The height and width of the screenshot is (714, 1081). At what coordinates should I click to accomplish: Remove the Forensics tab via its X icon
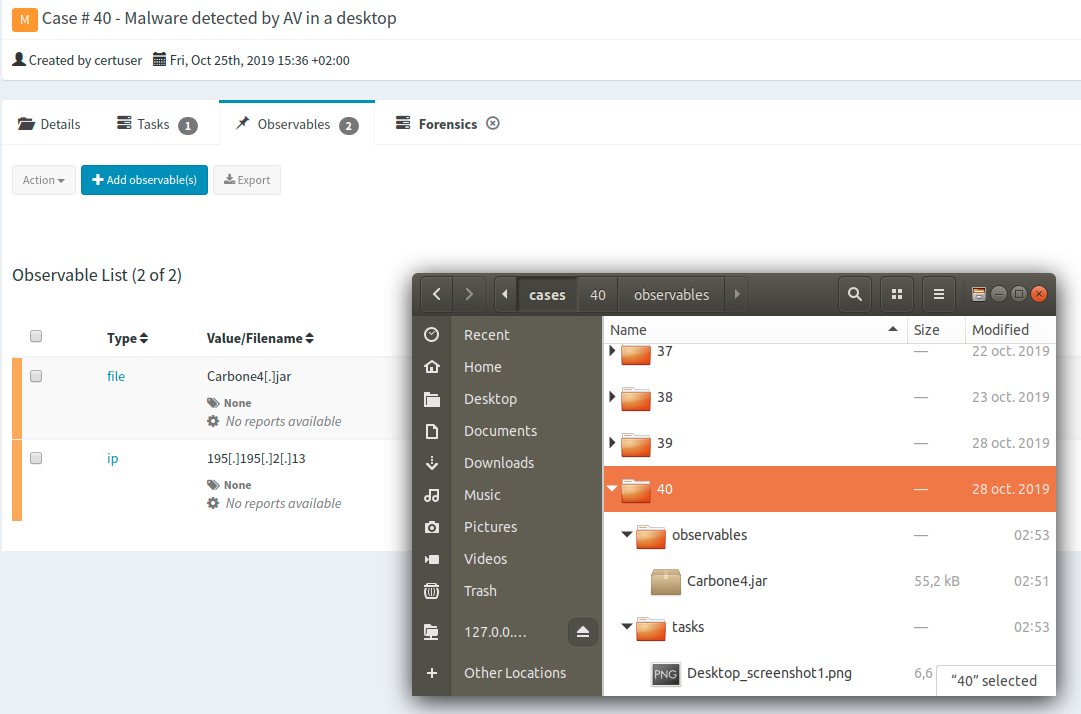point(492,123)
